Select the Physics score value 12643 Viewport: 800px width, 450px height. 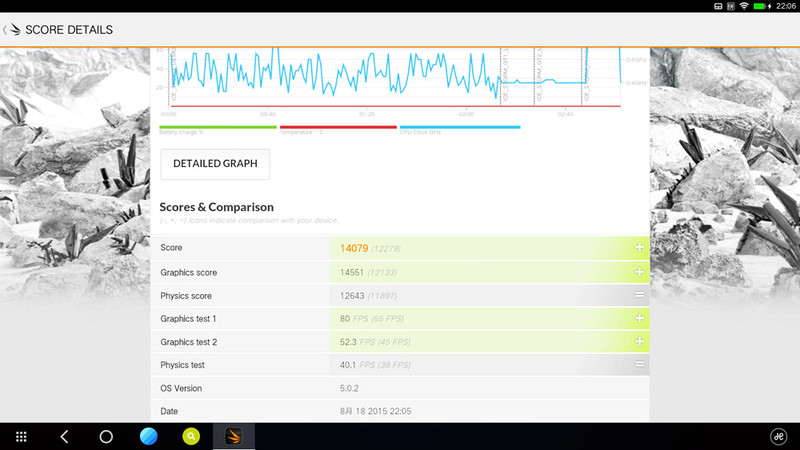pyautogui.click(x=352, y=295)
